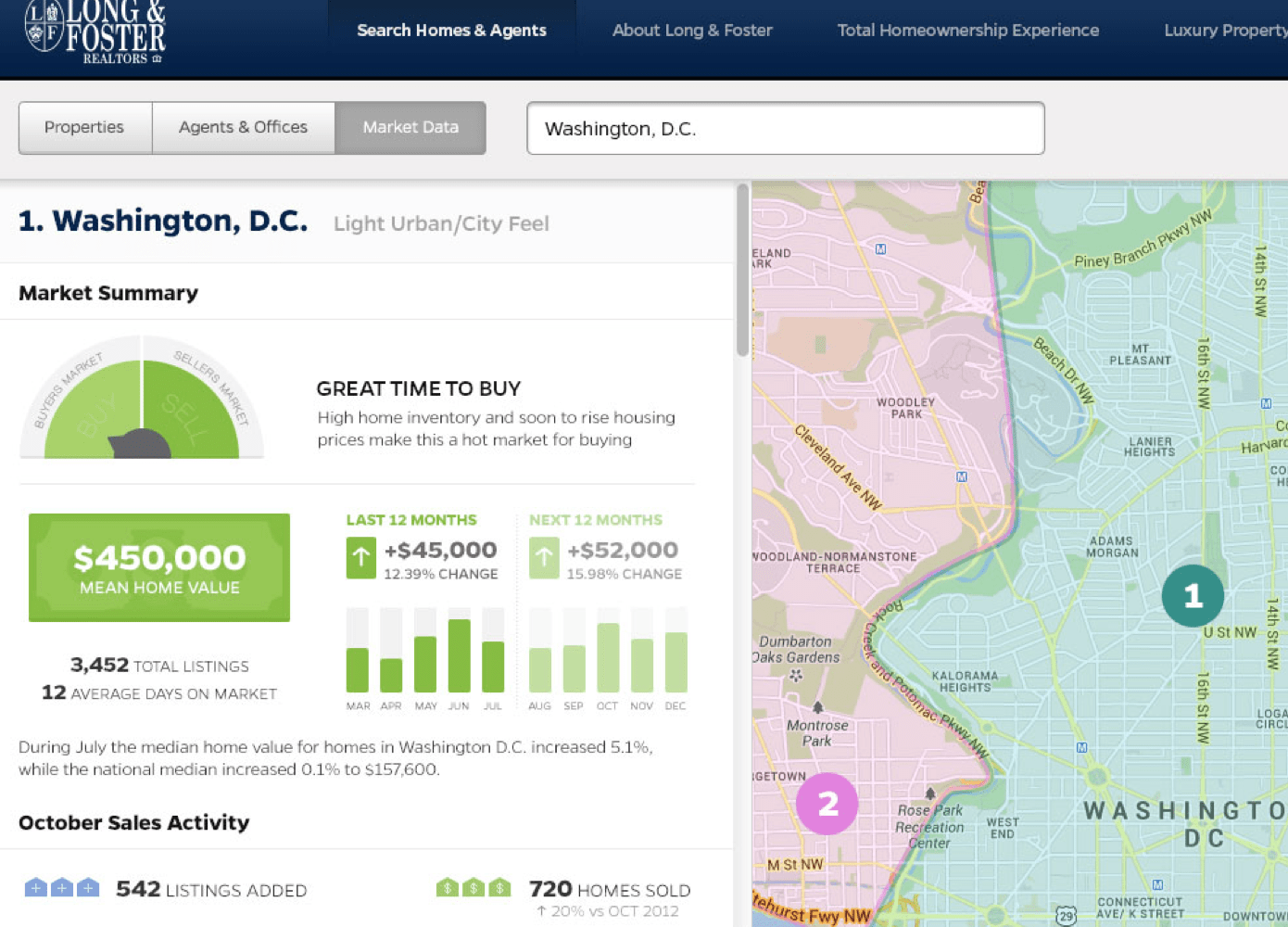1288x927 pixels.
Task: Switch to the Properties tab
Action: click(85, 128)
